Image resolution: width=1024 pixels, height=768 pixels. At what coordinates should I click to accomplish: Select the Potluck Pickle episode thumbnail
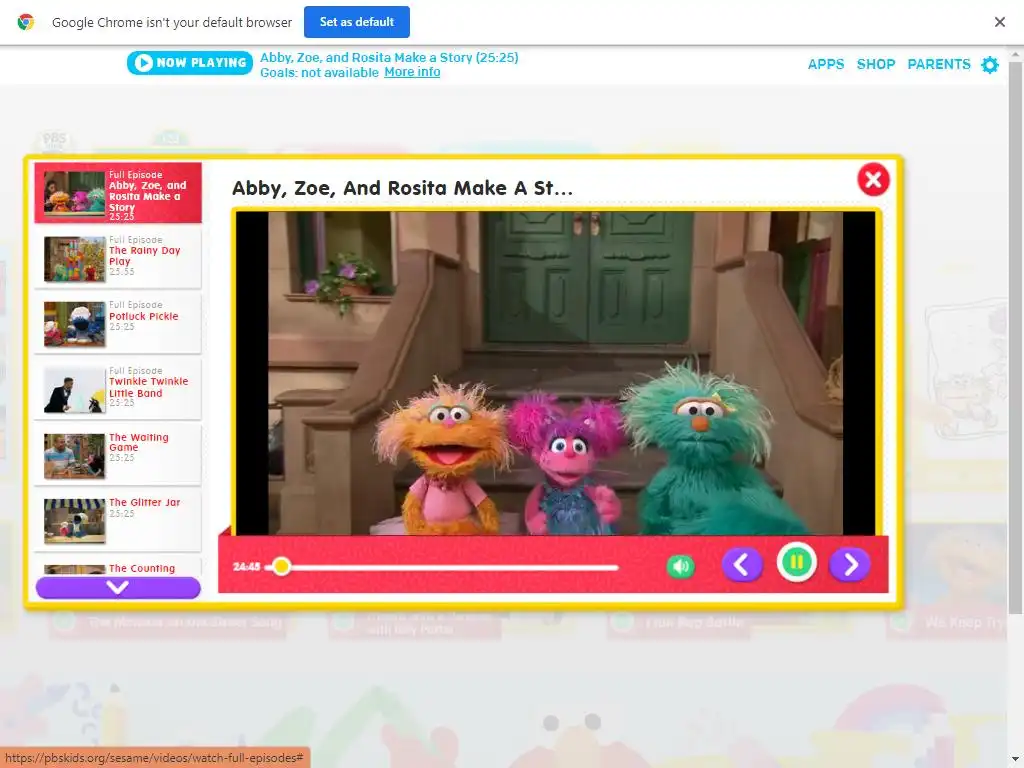click(74, 324)
